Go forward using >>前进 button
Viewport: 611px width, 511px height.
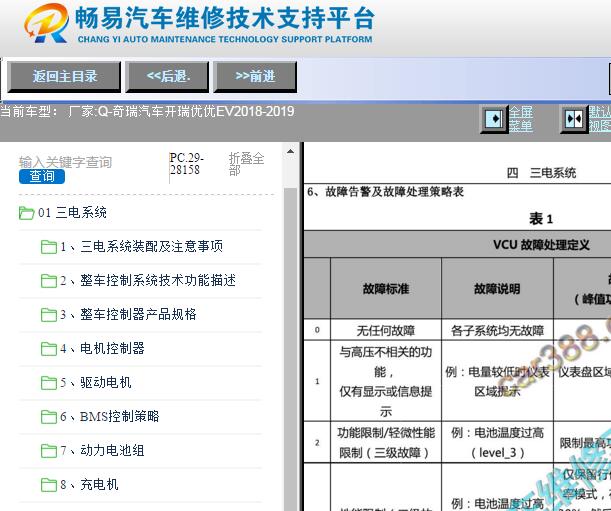(x=255, y=76)
